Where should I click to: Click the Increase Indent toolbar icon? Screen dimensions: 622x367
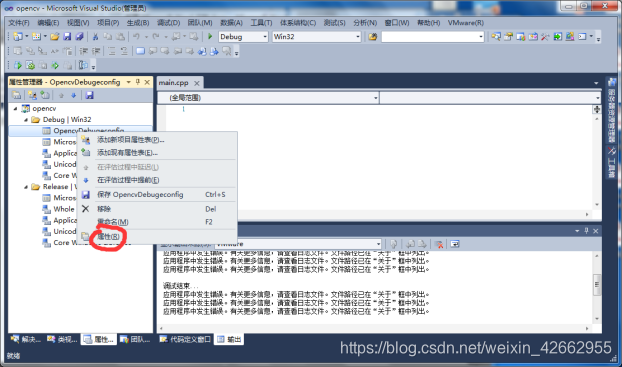(96, 51)
